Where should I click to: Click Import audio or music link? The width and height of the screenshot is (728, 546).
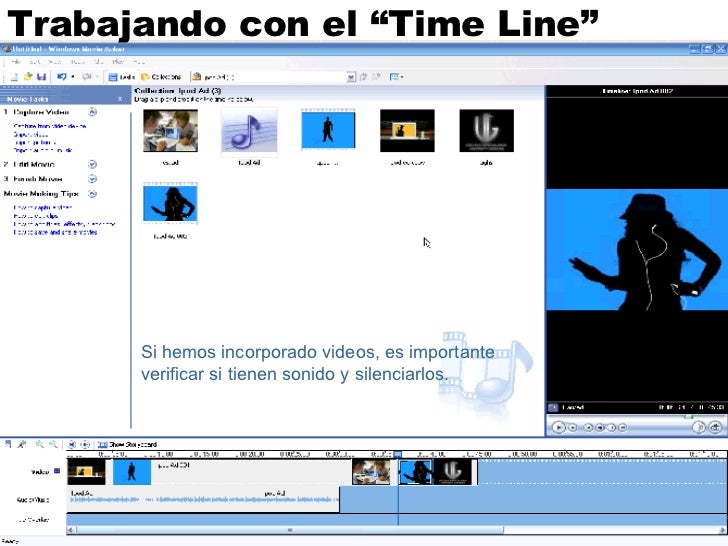click(x=43, y=150)
